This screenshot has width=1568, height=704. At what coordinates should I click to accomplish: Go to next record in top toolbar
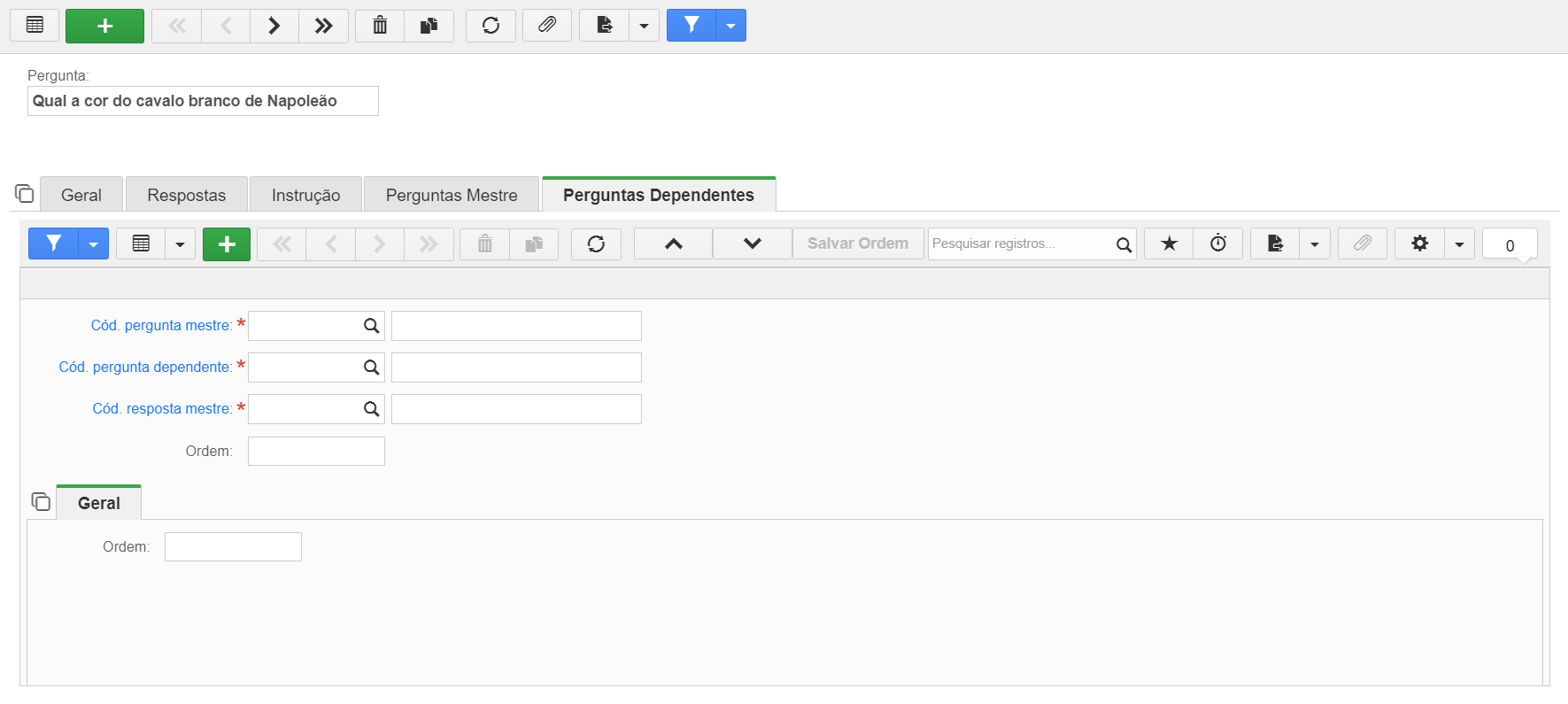pos(274,26)
